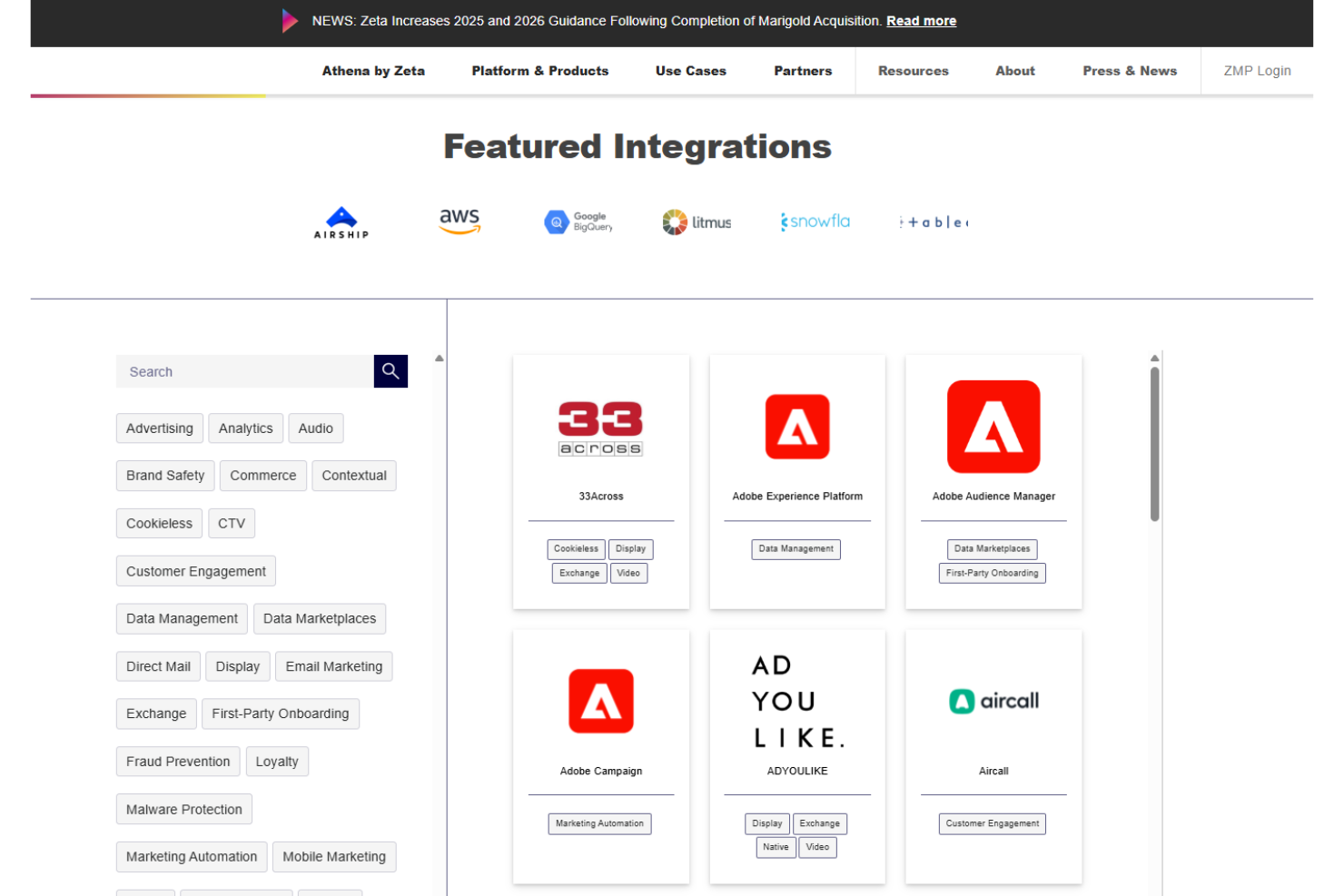Viewport: 1344px width, 896px height.
Task: Open the Athena by Zeta menu
Action: 373,71
